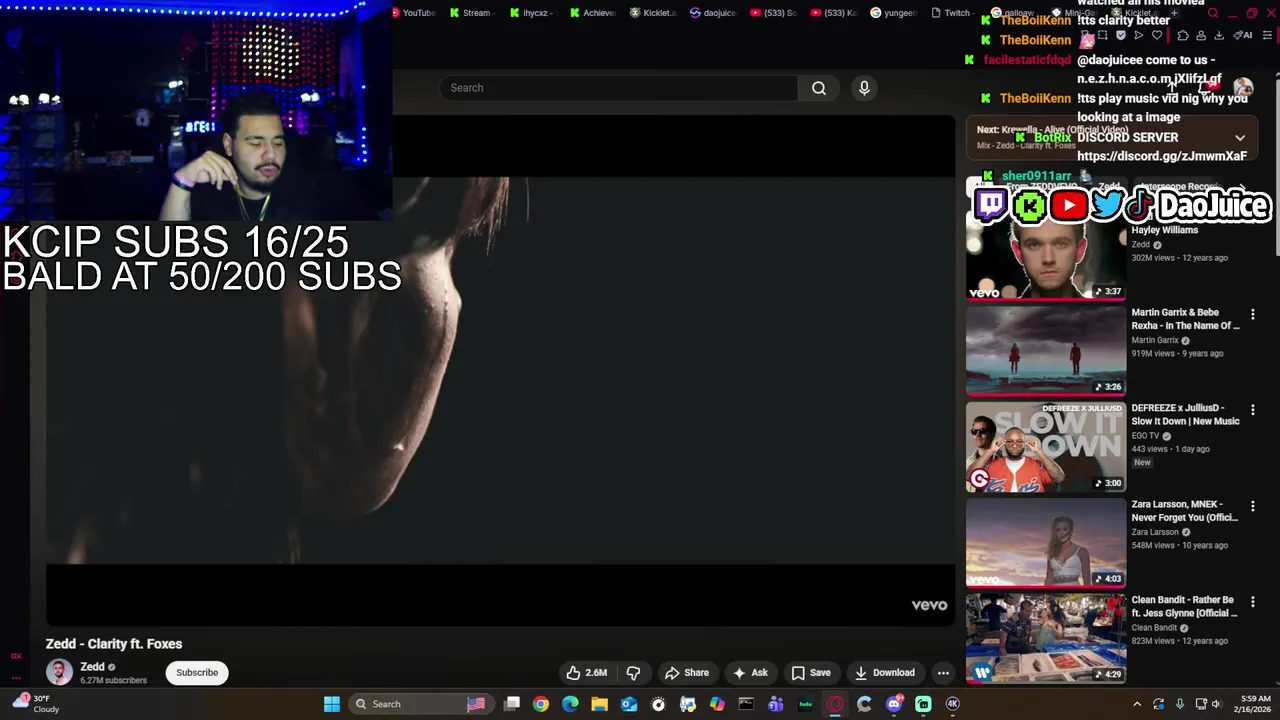This screenshot has height=720, width=1280.
Task: Share the video using Share button
Action: click(687, 673)
